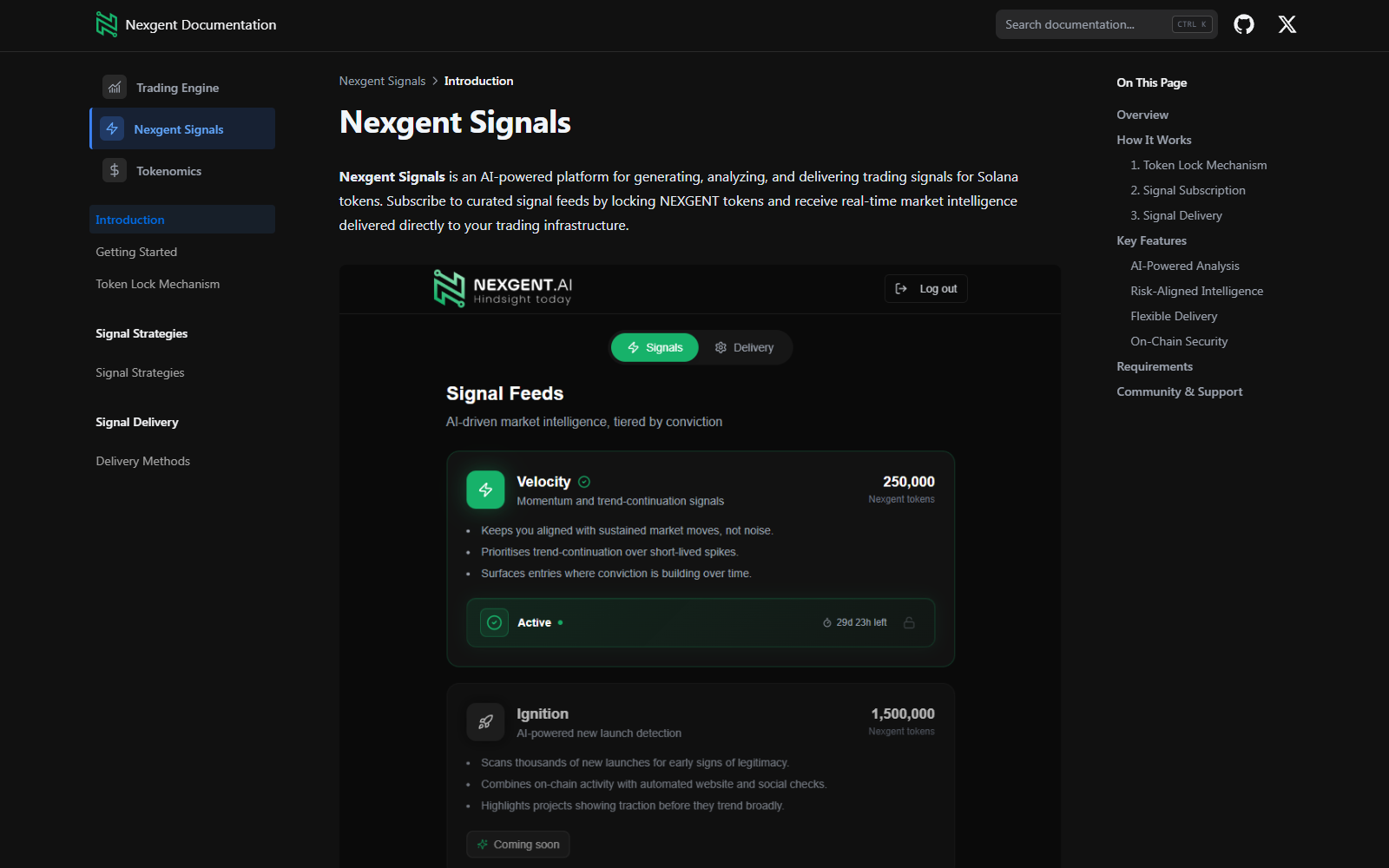This screenshot has width=1389, height=868.
Task: Open the Introduction sidebar item
Action: [128, 219]
